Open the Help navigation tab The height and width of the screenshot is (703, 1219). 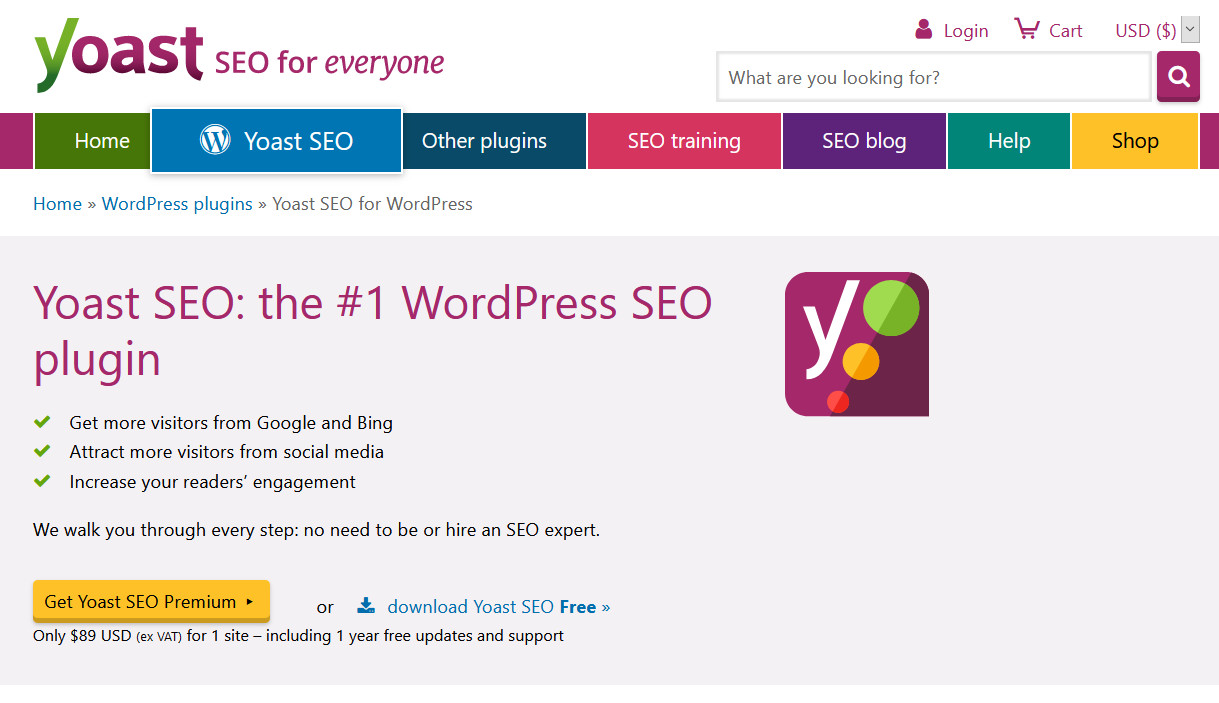coord(1009,141)
